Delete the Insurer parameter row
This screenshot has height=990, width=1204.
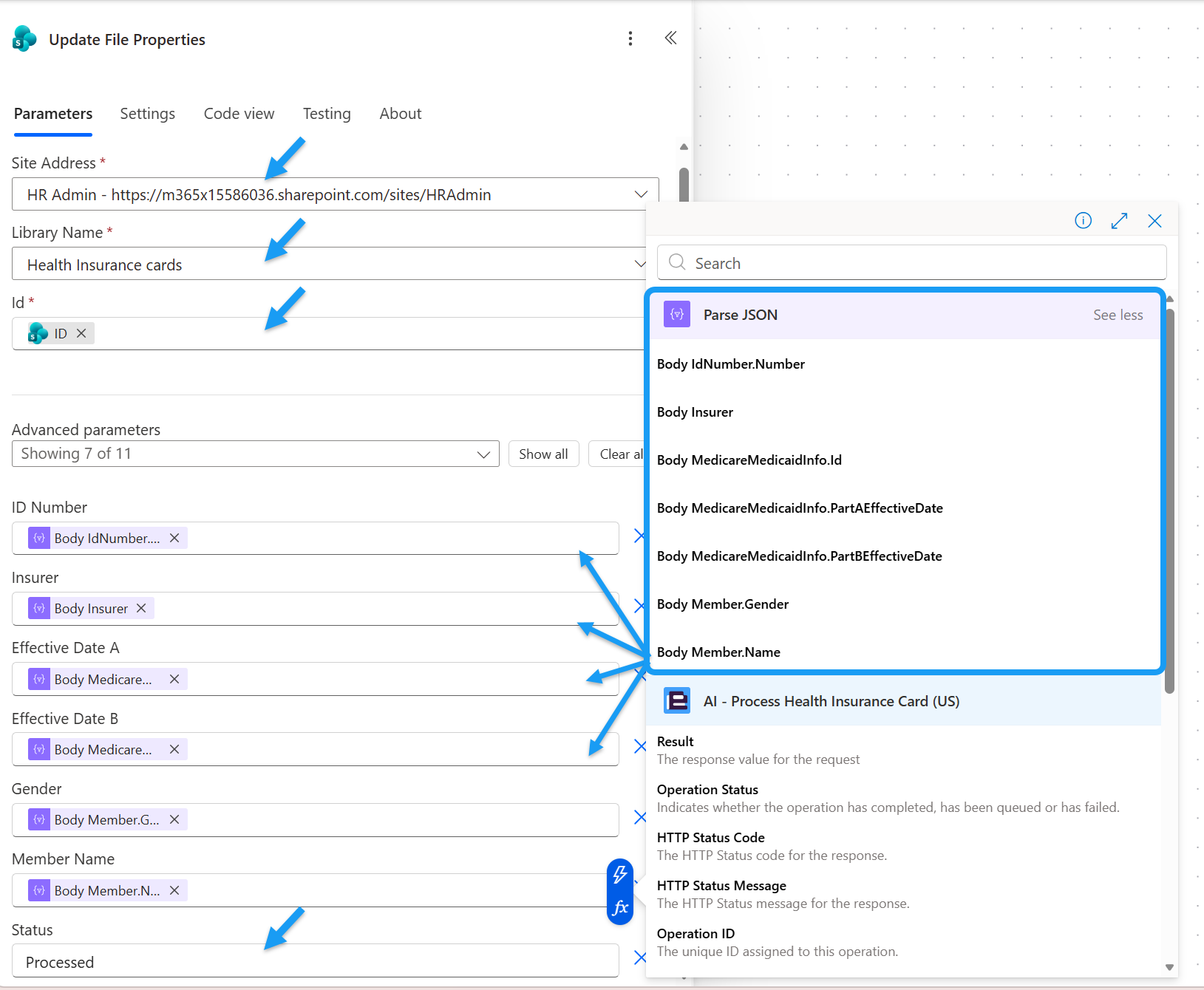(x=639, y=607)
